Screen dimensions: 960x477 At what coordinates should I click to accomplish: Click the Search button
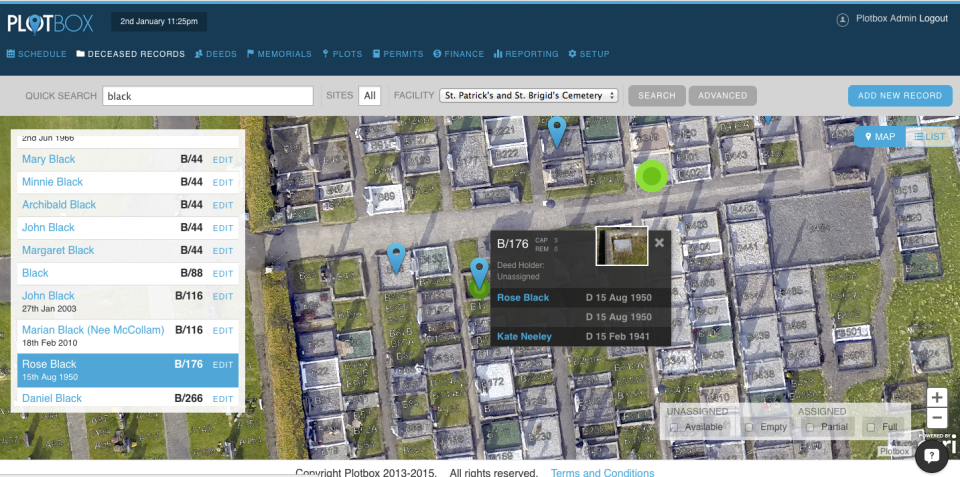[657, 96]
